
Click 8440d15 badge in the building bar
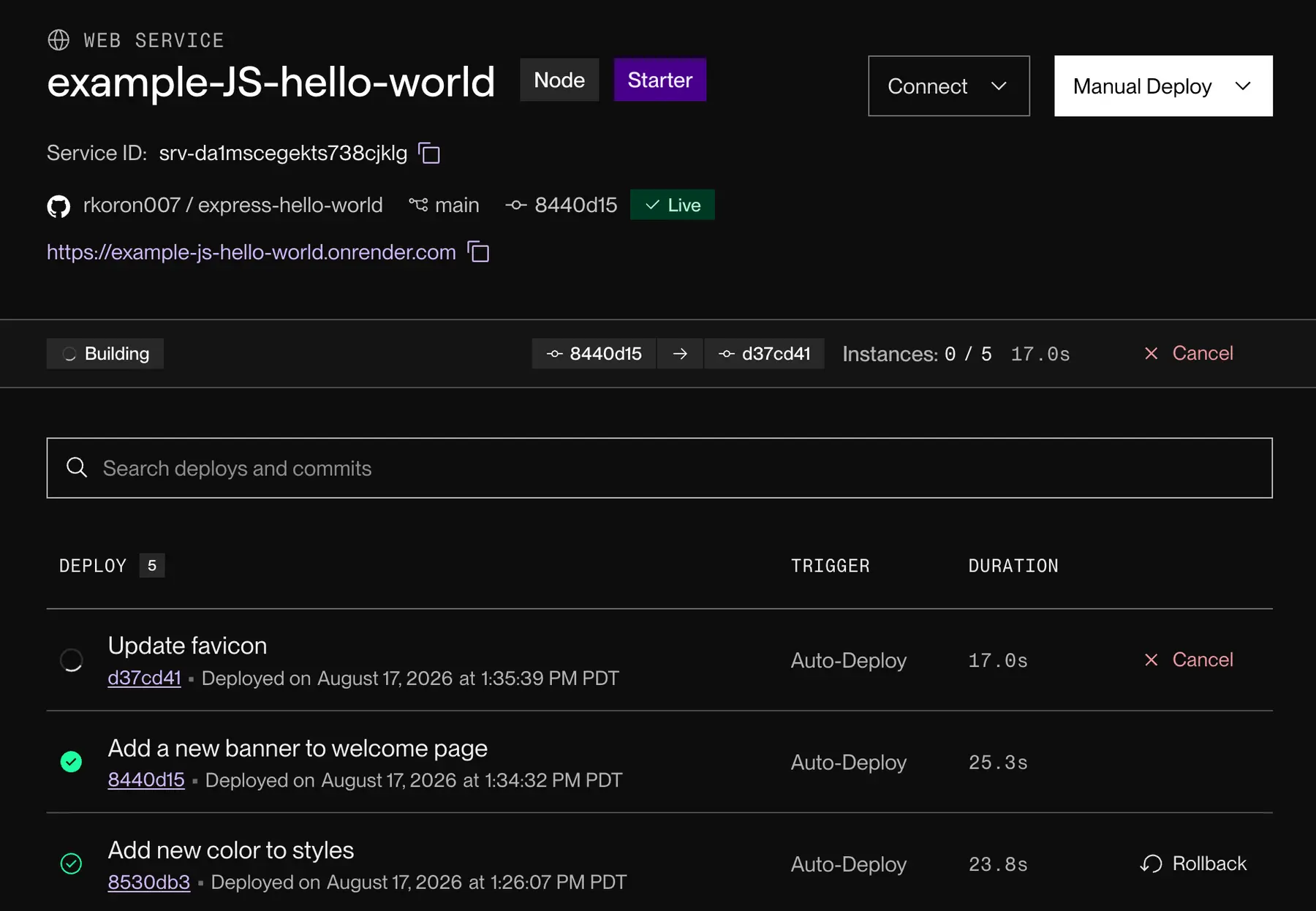[x=594, y=354]
